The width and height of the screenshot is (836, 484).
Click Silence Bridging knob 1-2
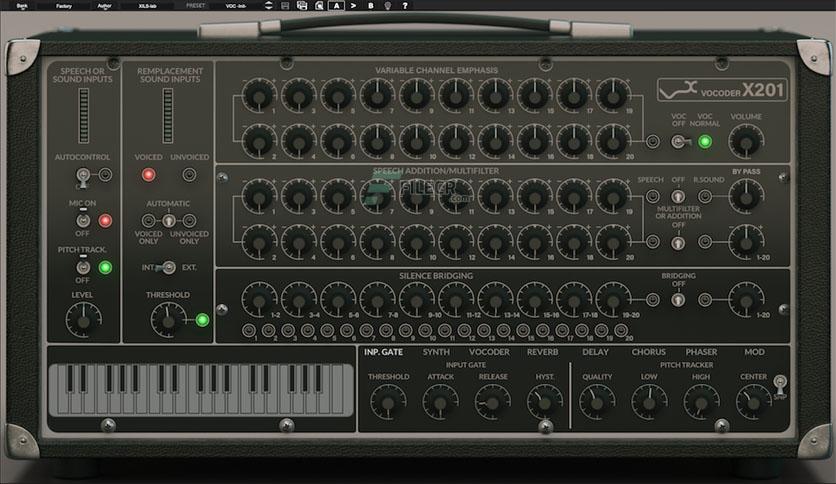[x=259, y=300]
